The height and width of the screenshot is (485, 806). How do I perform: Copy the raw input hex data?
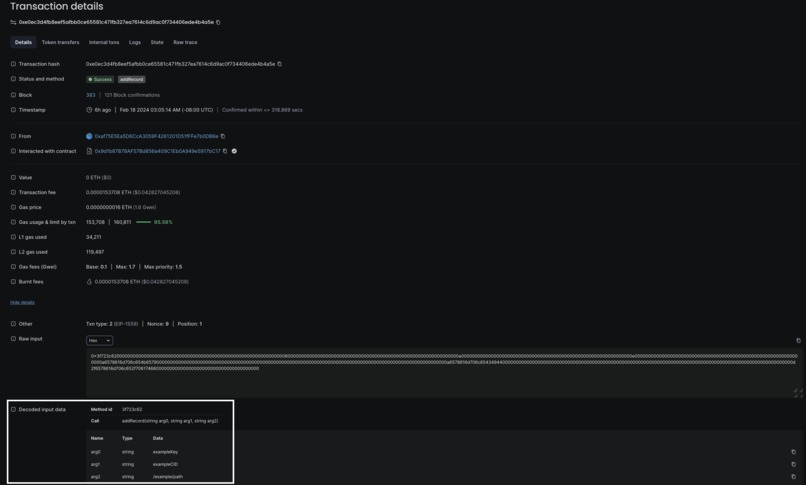(798, 341)
